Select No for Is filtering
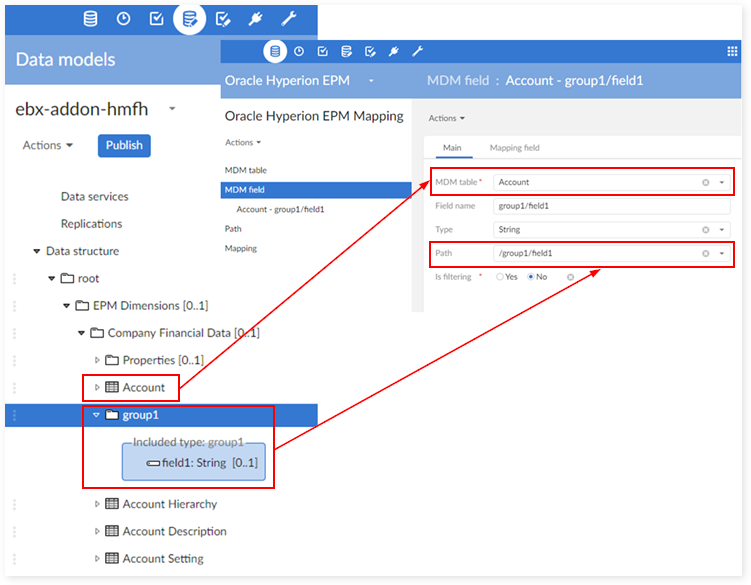751x585 pixels. point(531,277)
